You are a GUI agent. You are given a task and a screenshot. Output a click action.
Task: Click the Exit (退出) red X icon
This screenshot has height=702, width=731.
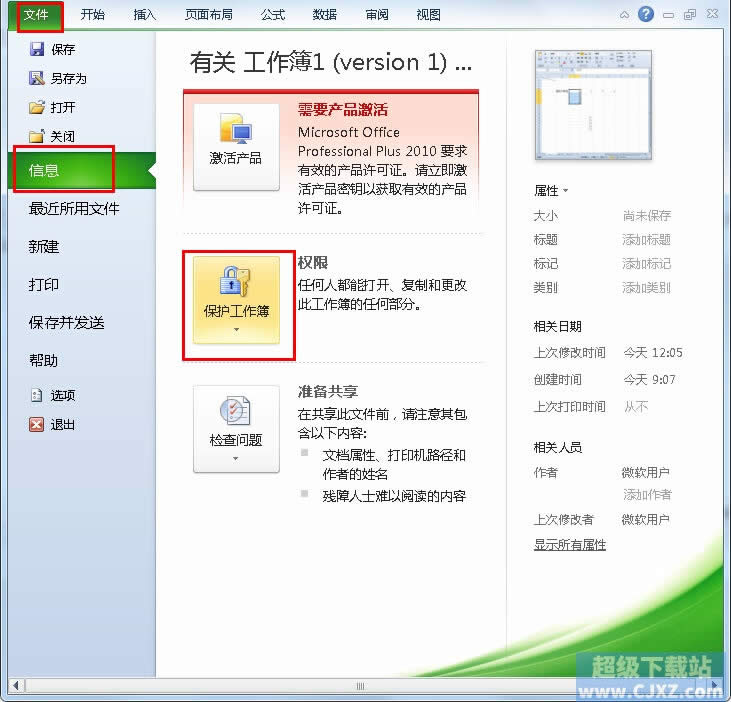tap(37, 424)
